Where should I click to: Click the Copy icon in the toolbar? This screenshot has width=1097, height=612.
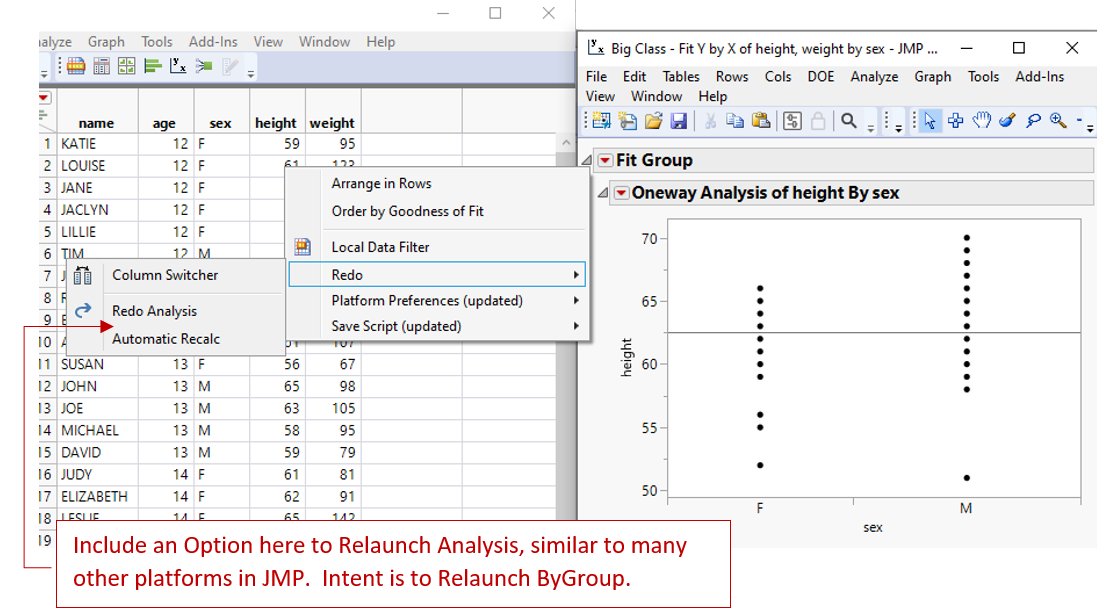pyautogui.click(x=734, y=120)
